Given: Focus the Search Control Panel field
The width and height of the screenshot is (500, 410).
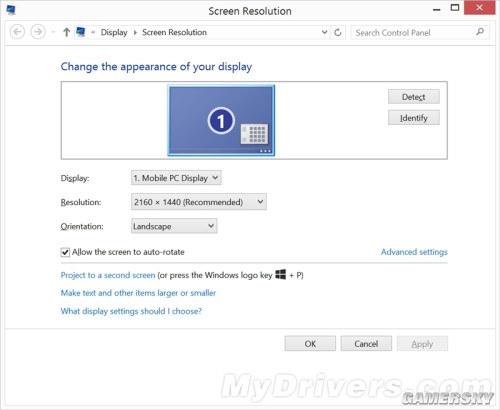Looking at the screenshot, I should 413,33.
